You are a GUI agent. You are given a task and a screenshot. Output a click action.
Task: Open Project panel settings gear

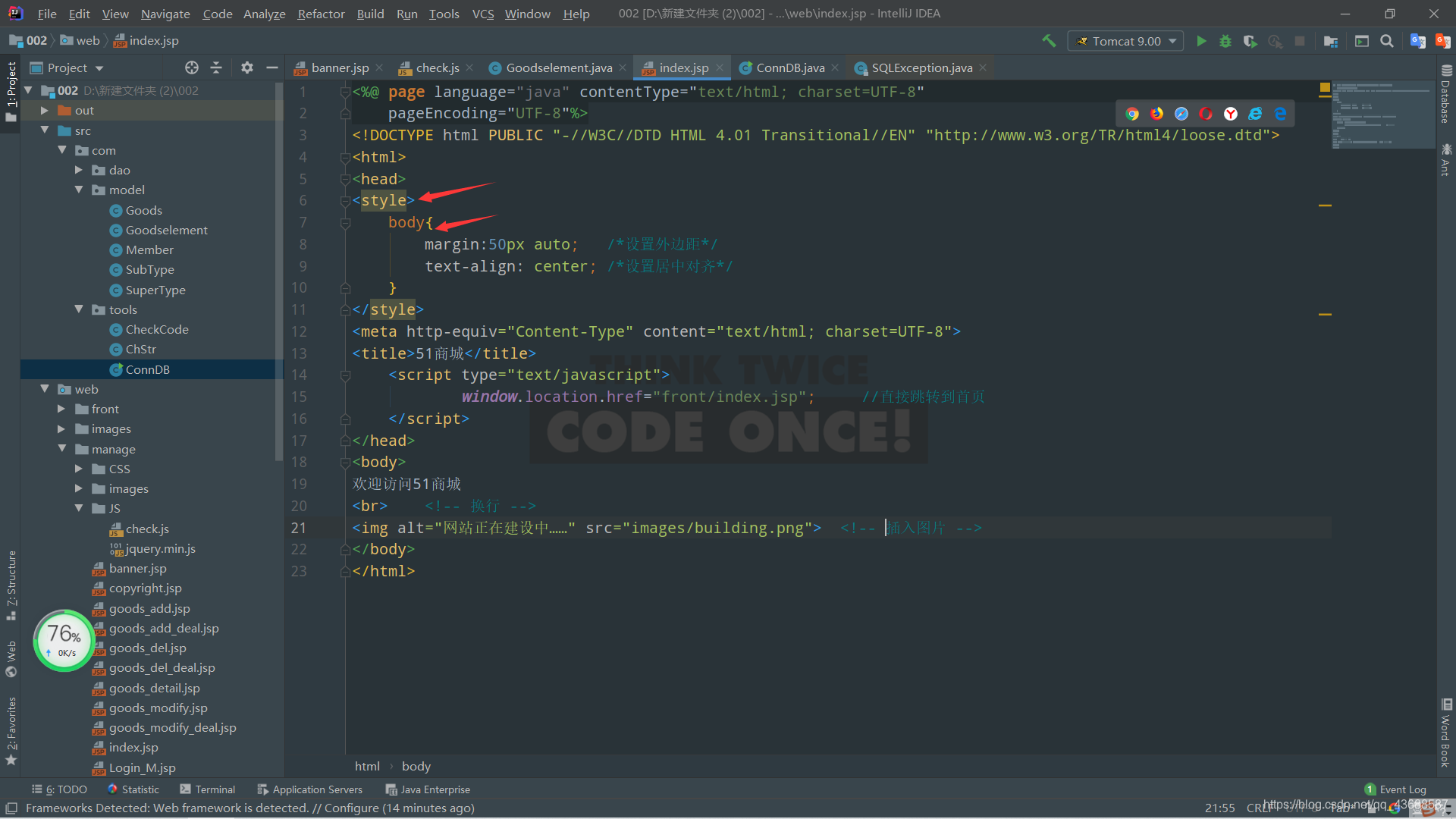pos(247,67)
